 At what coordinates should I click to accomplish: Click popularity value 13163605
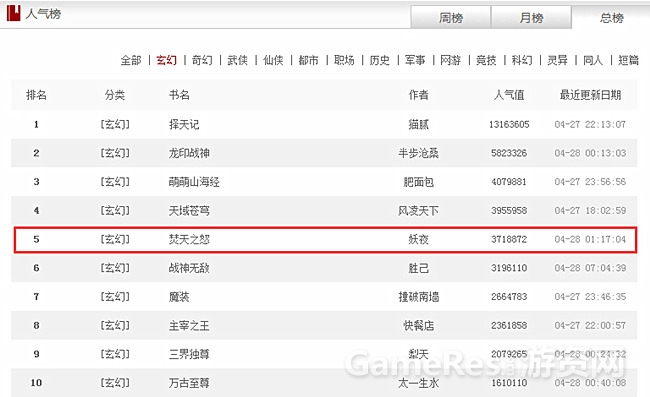click(509, 124)
